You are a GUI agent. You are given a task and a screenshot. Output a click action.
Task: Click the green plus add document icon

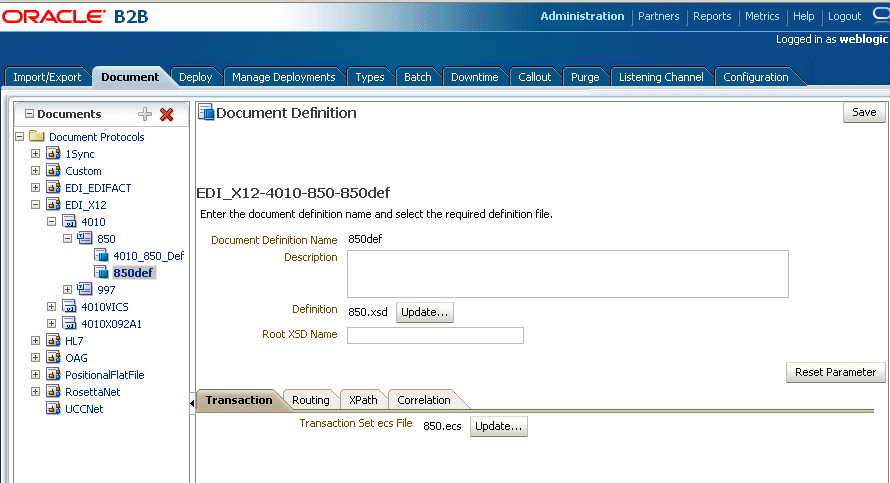coord(145,114)
